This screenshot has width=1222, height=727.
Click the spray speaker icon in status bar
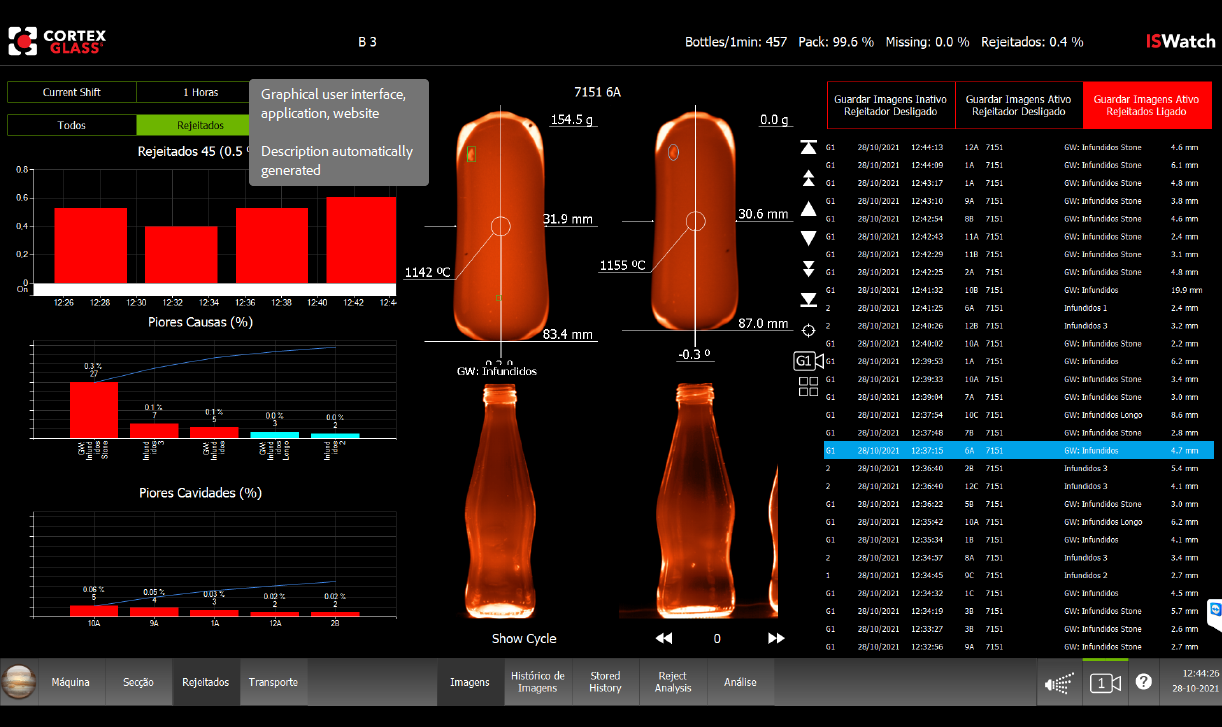(x=1059, y=684)
